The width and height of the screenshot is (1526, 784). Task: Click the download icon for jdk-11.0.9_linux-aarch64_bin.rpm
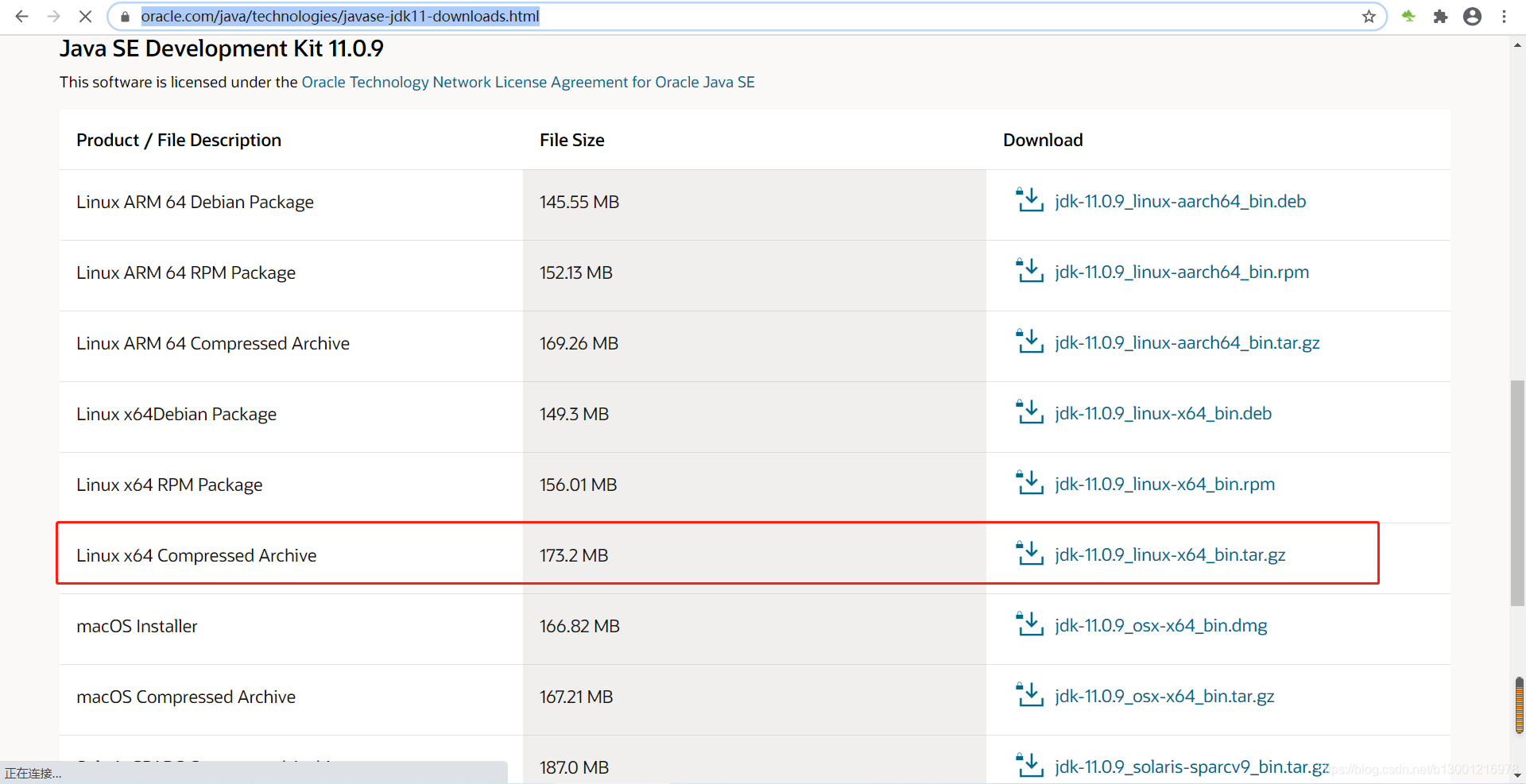click(1029, 272)
